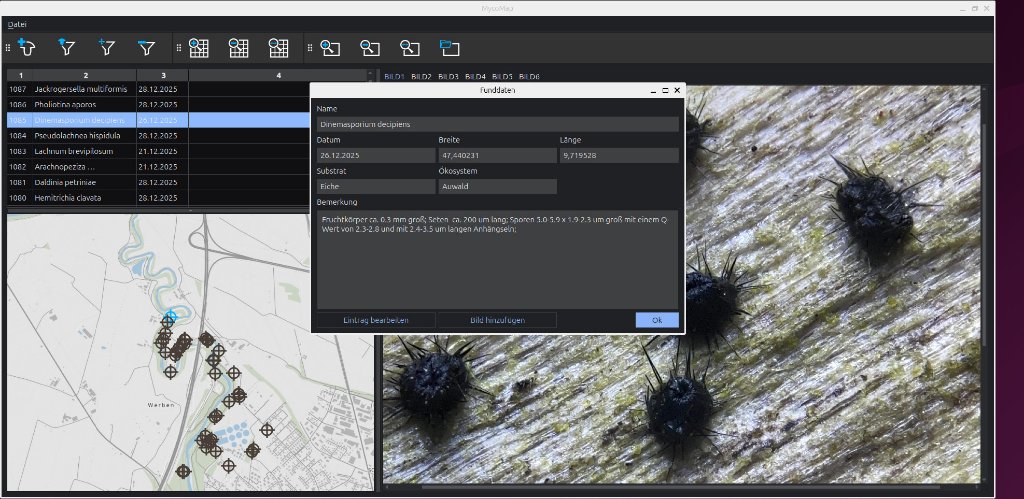Image resolution: width=1024 pixels, height=499 pixels.
Task: Click column header 3 in the table
Action: (162, 75)
